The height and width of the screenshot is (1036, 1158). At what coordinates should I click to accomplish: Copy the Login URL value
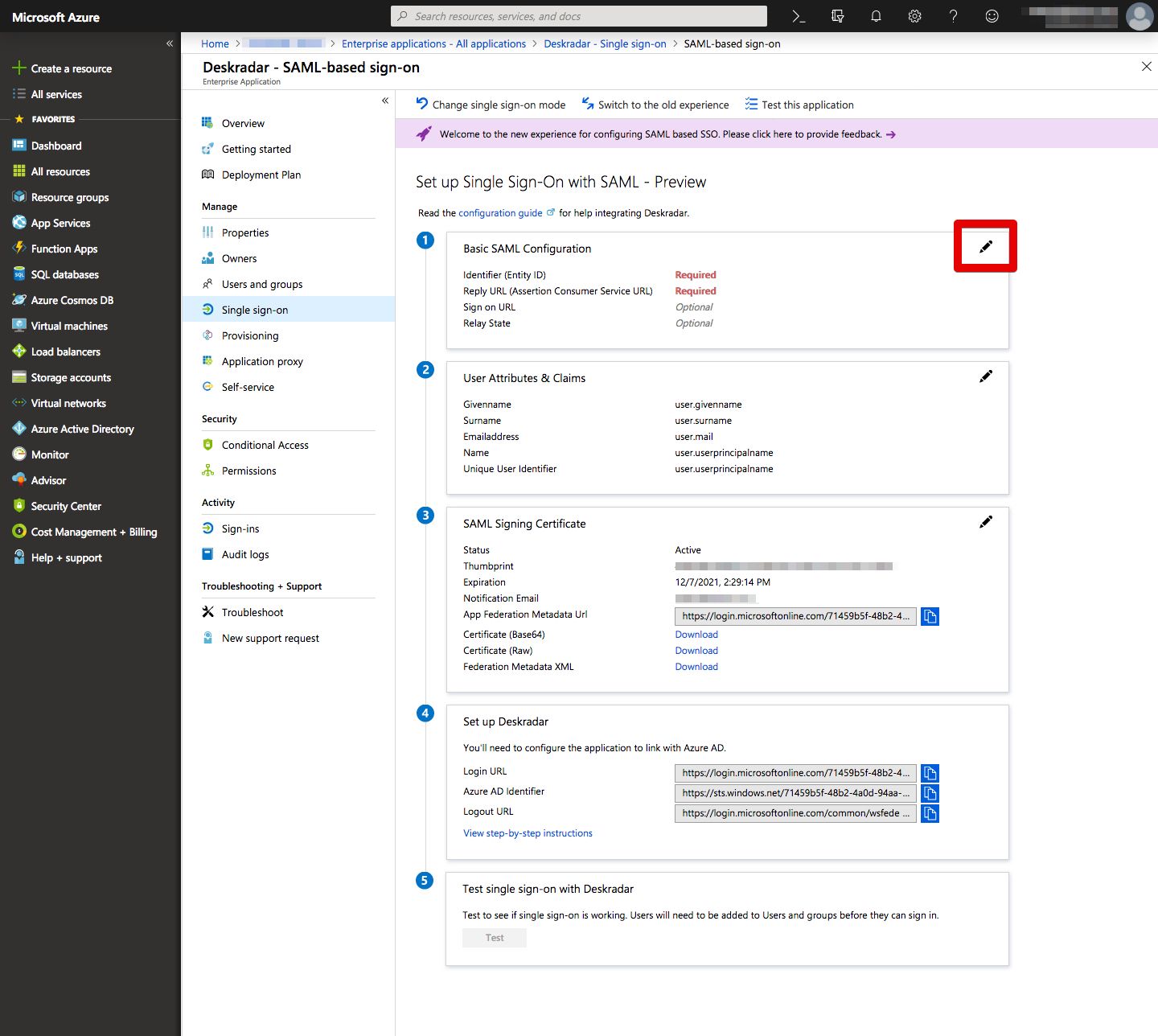(x=930, y=773)
